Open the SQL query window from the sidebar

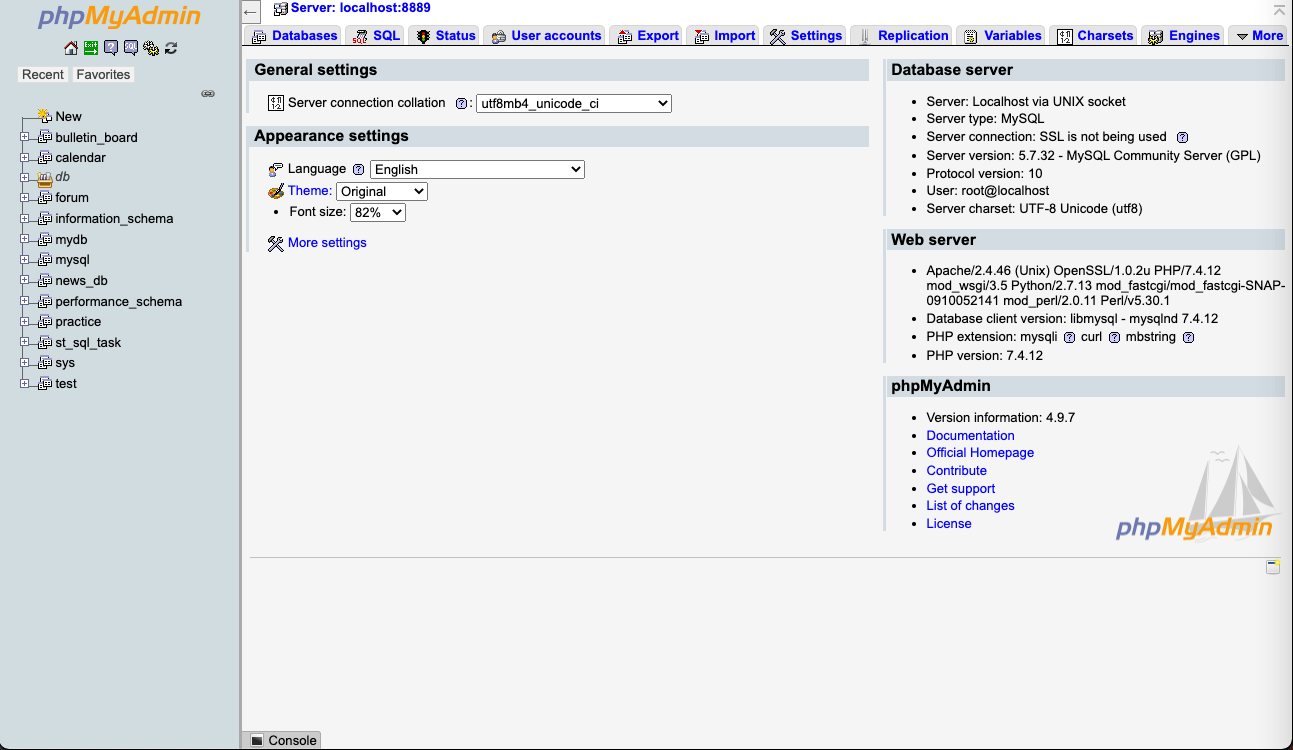(x=130, y=48)
